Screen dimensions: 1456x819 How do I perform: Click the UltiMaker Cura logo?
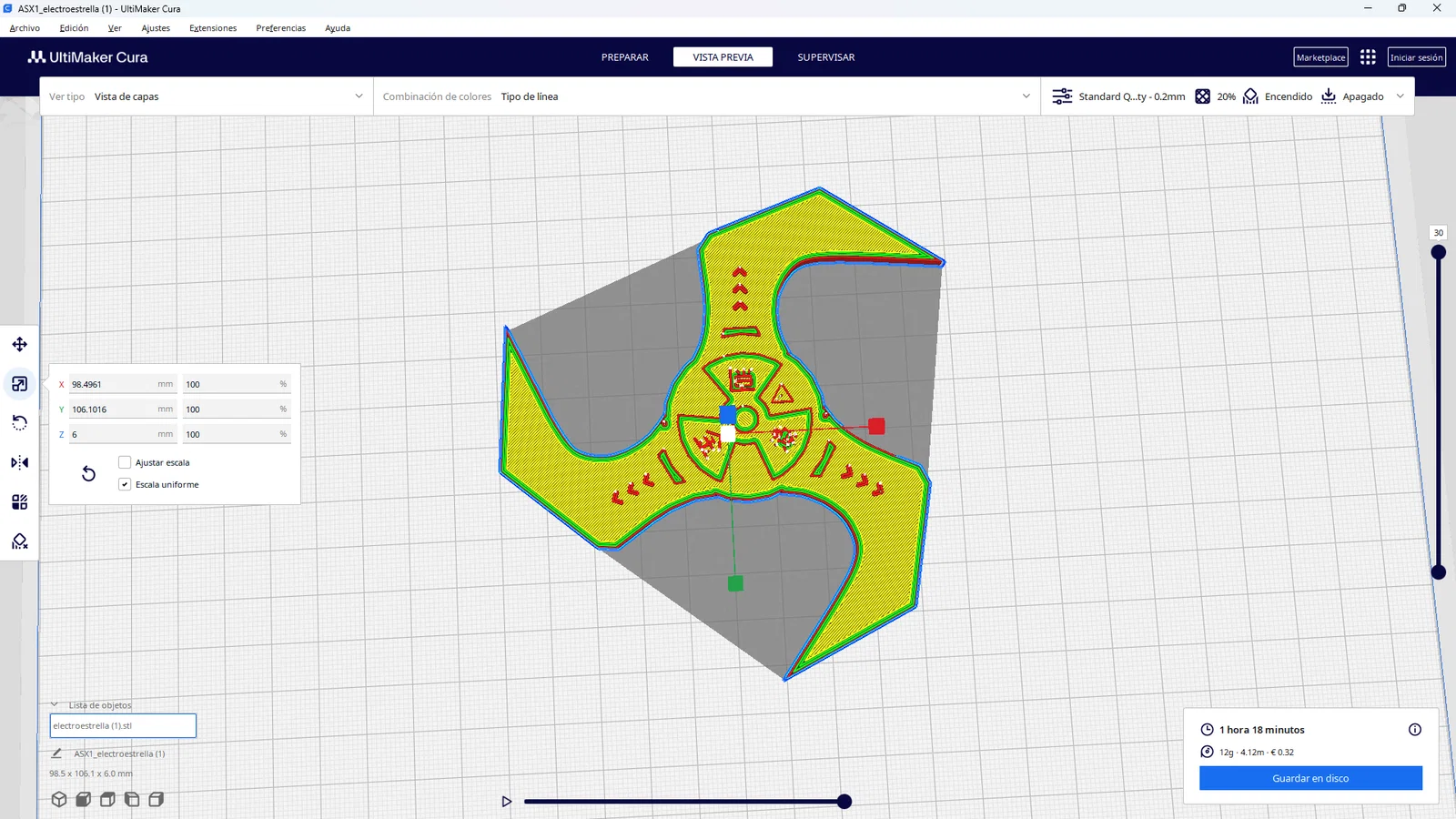point(87,57)
